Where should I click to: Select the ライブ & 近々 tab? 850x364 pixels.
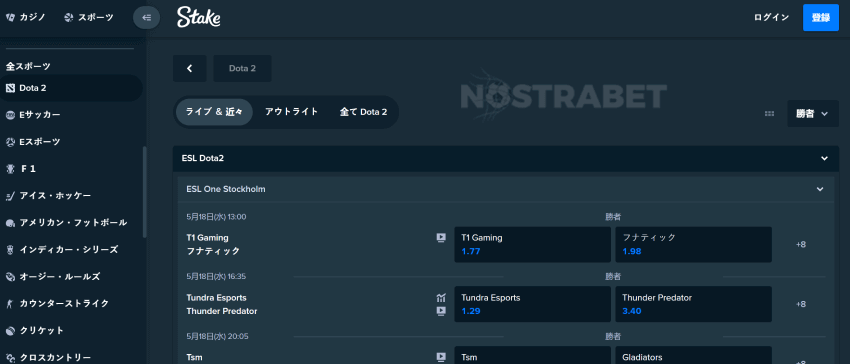click(x=214, y=112)
